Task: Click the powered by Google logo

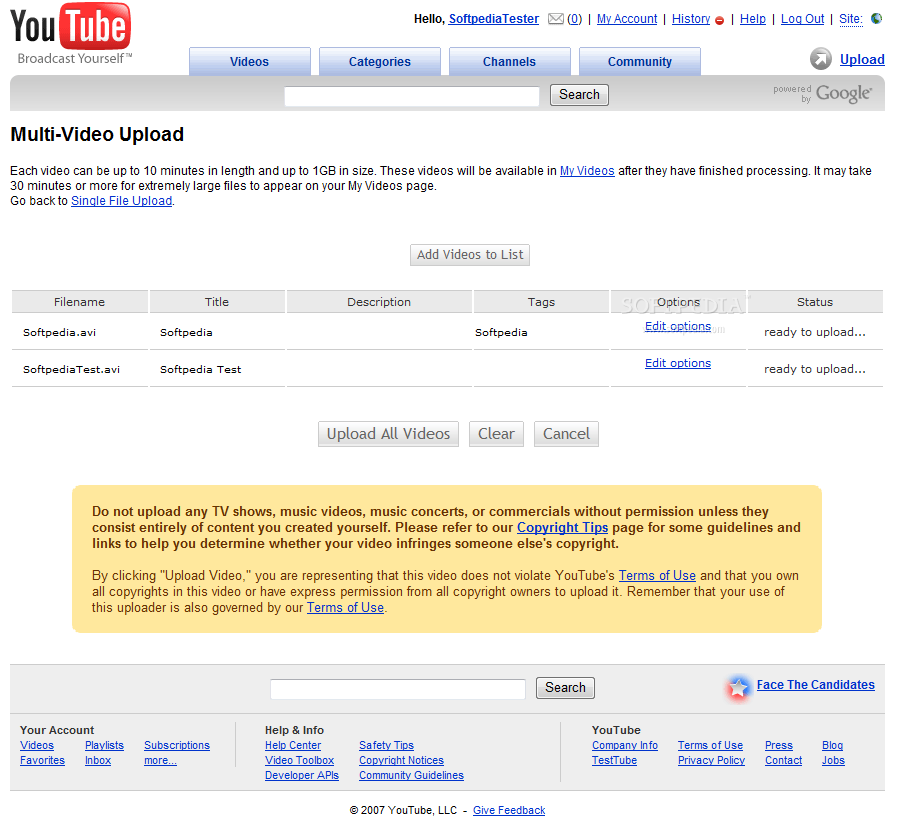Action: [x=822, y=93]
